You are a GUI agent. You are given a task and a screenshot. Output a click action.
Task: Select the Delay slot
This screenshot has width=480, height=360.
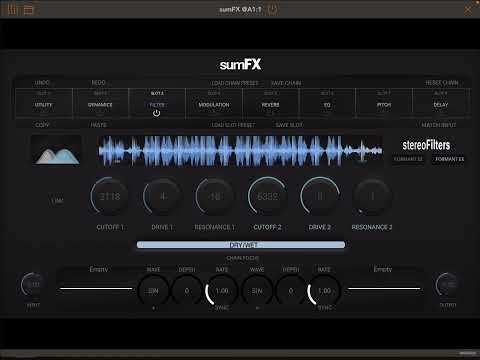click(441, 104)
